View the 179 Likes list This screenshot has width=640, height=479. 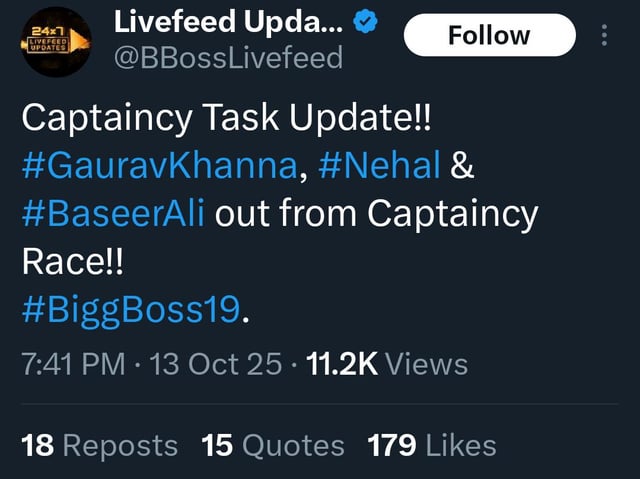pyautogui.click(x=431, y=445)
